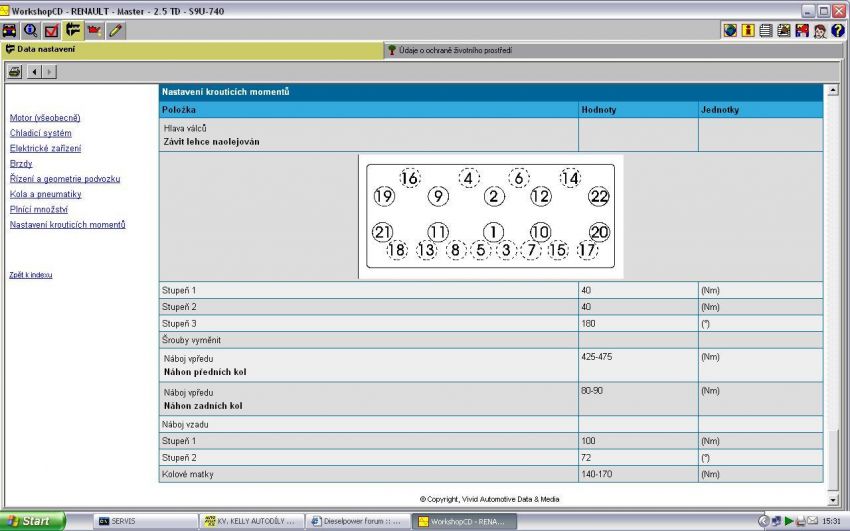Open the red oil can lubricants icon

click(x=94, y=30)
